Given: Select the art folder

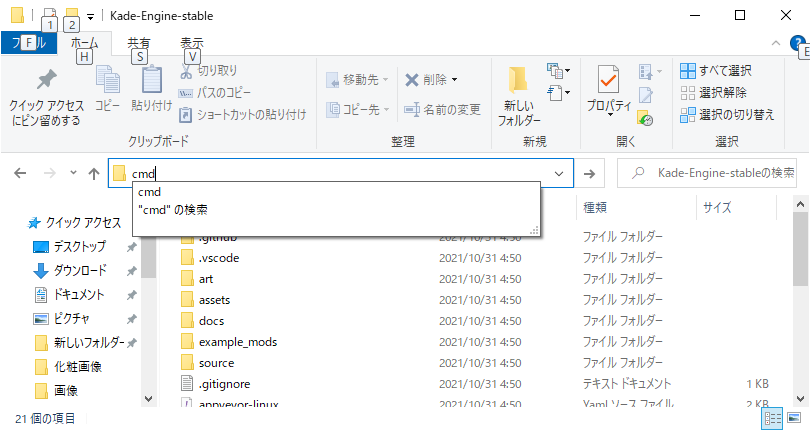Looking at the screenshot, I should click(206, 279).
